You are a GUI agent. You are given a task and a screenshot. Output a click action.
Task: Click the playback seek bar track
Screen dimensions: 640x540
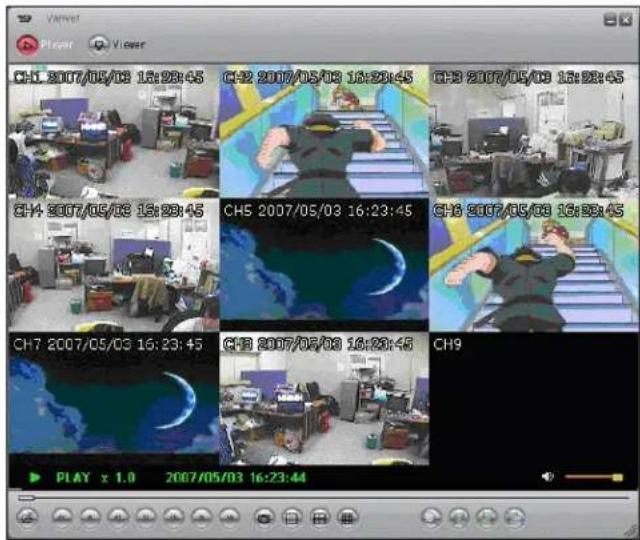(320, 496)
